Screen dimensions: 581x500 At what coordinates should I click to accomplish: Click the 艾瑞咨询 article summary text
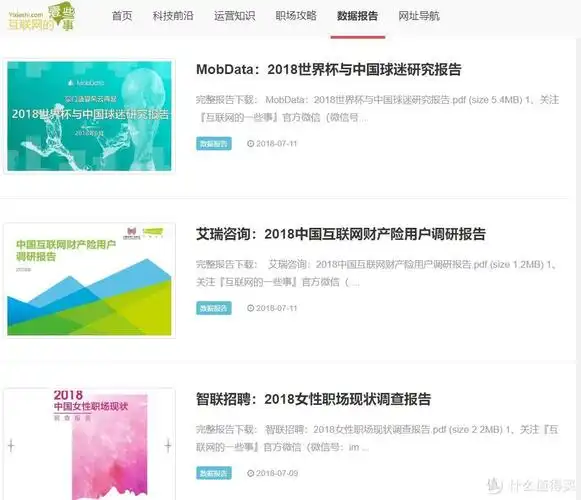click(x=376, y=273)
